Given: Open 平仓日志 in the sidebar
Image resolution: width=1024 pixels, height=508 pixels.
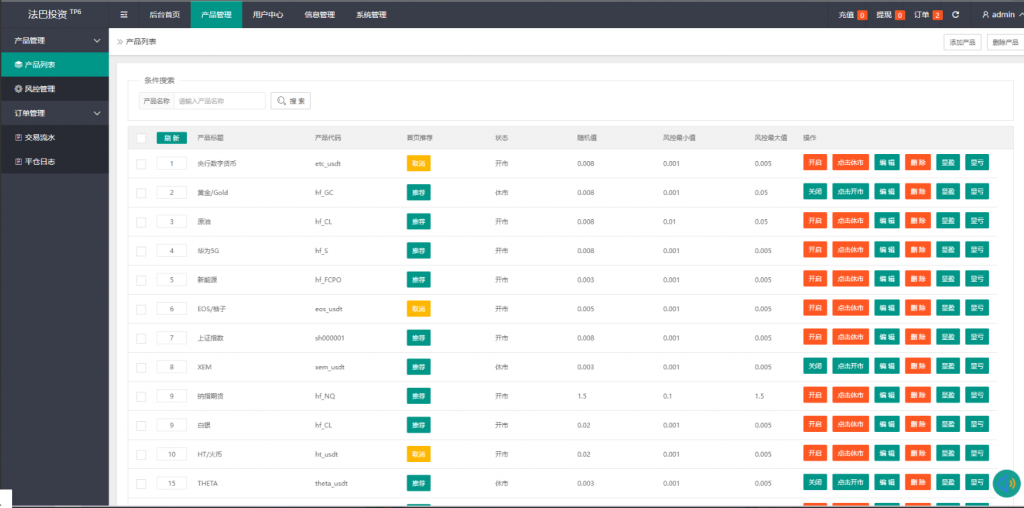Looking at the screenshot, I should click(x=54, y=161).
